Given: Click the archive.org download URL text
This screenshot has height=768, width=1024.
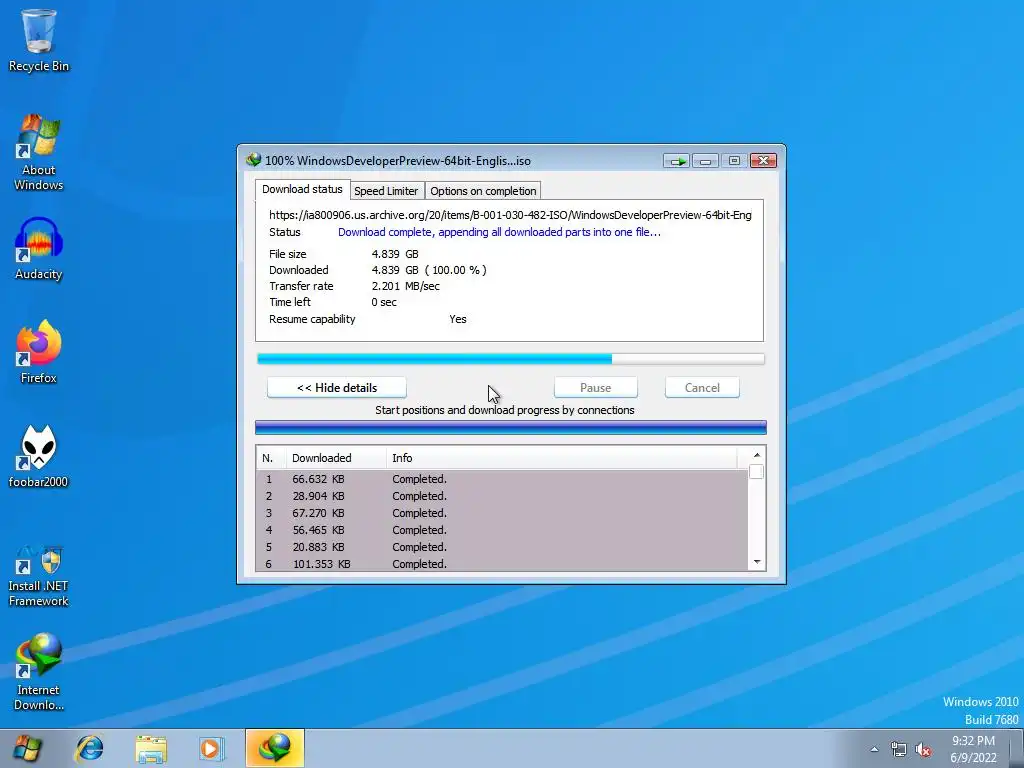Looking at the screenshot, I should tap(510, 215).
